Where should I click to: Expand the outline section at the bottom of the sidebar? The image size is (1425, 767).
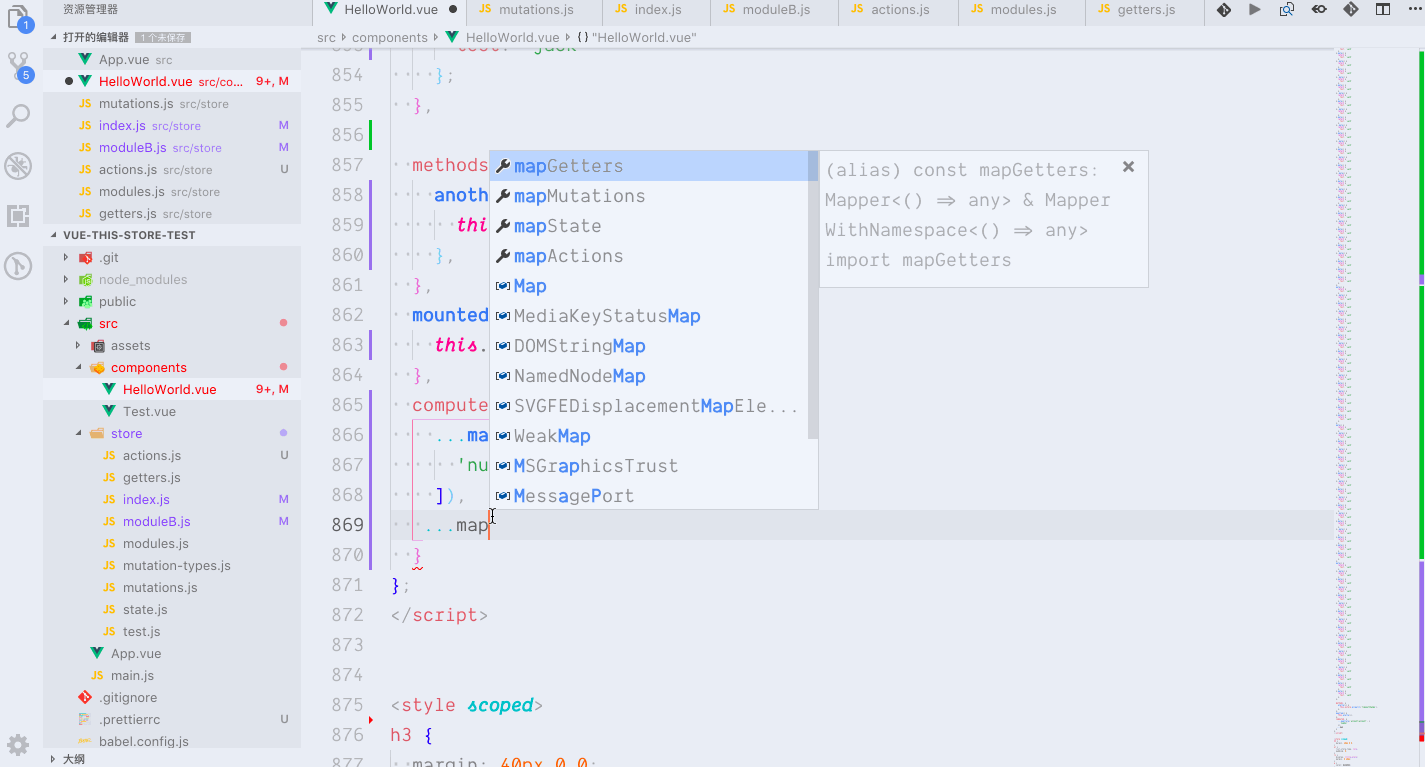coord(54,759)
